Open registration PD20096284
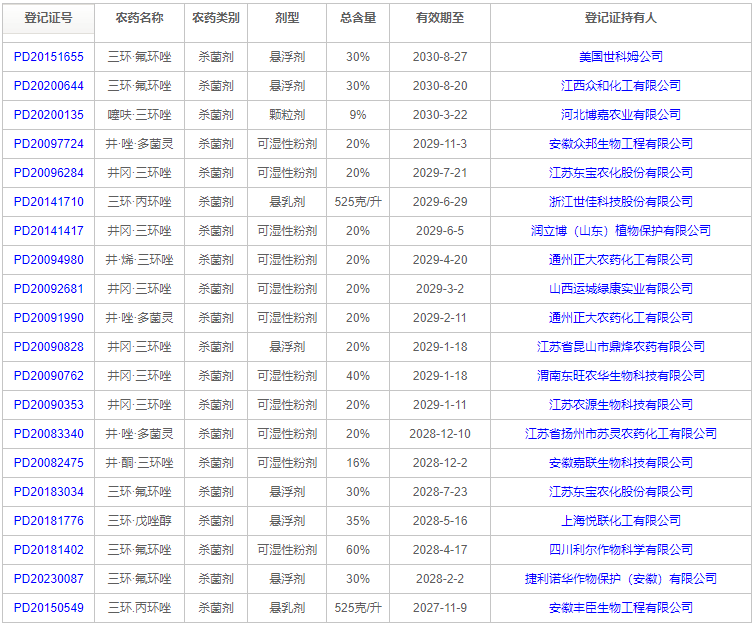 coord(49,173)
